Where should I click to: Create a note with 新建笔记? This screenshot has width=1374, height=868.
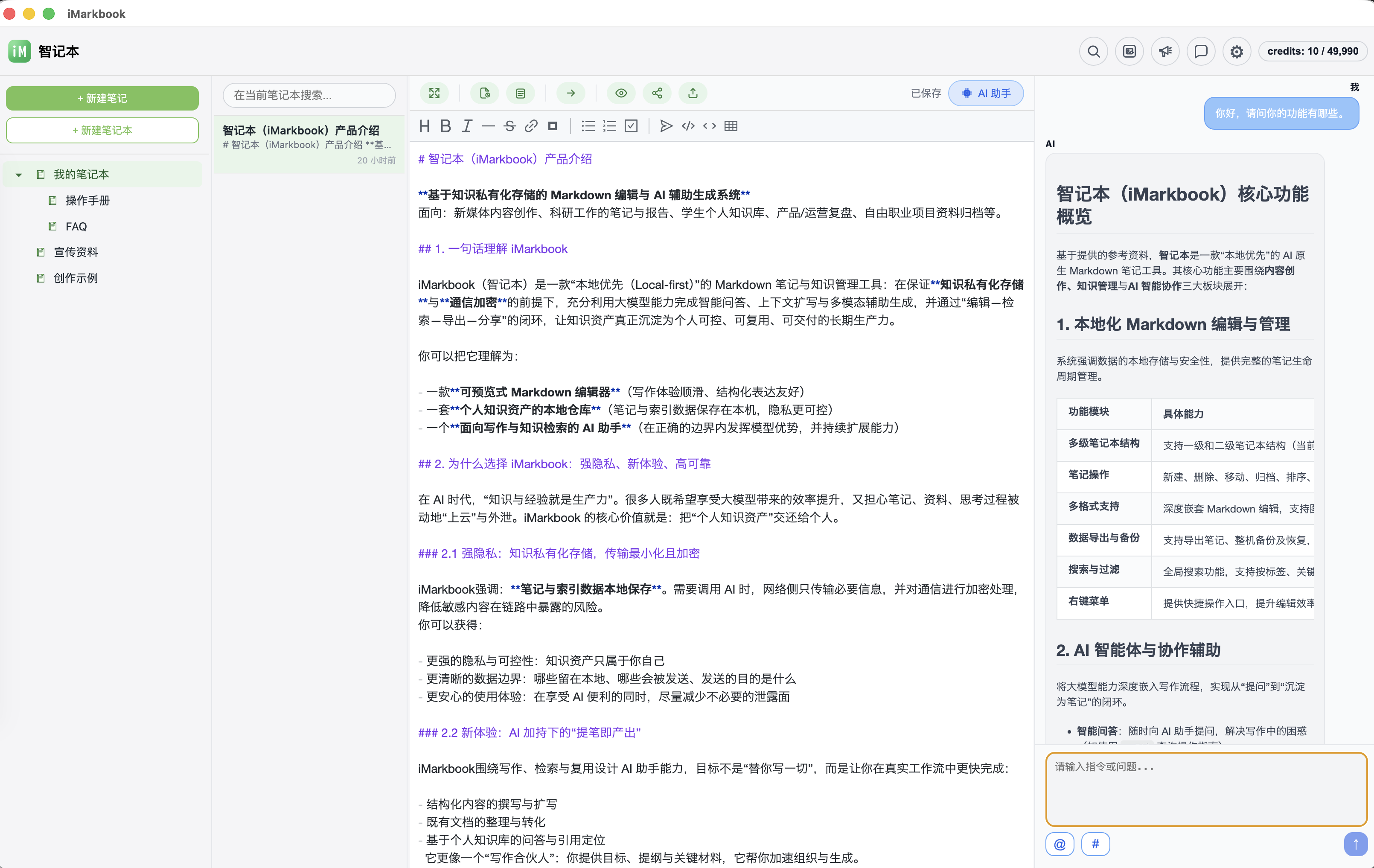pyautogui.click(x=102, y=98)
